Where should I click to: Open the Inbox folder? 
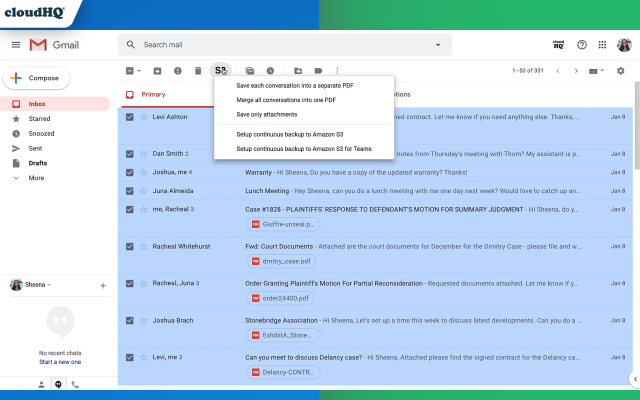click(x=55, y=104)
